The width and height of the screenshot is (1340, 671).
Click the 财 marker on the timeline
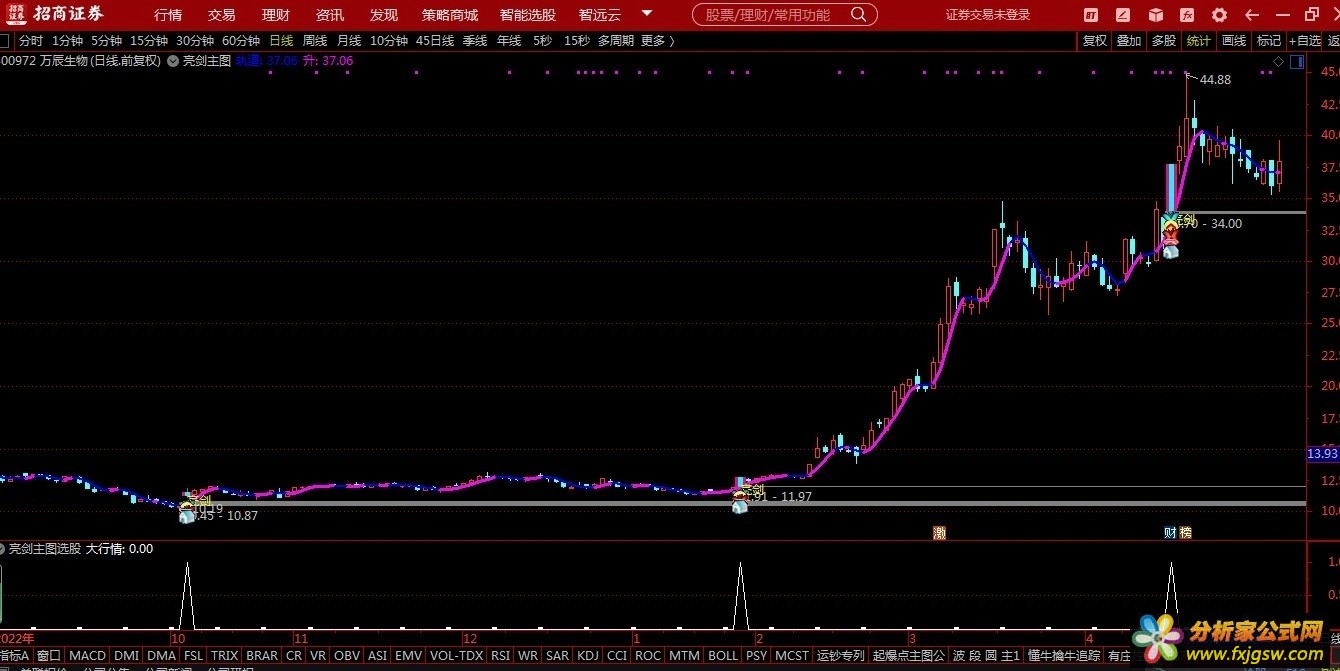(1170, 533)
